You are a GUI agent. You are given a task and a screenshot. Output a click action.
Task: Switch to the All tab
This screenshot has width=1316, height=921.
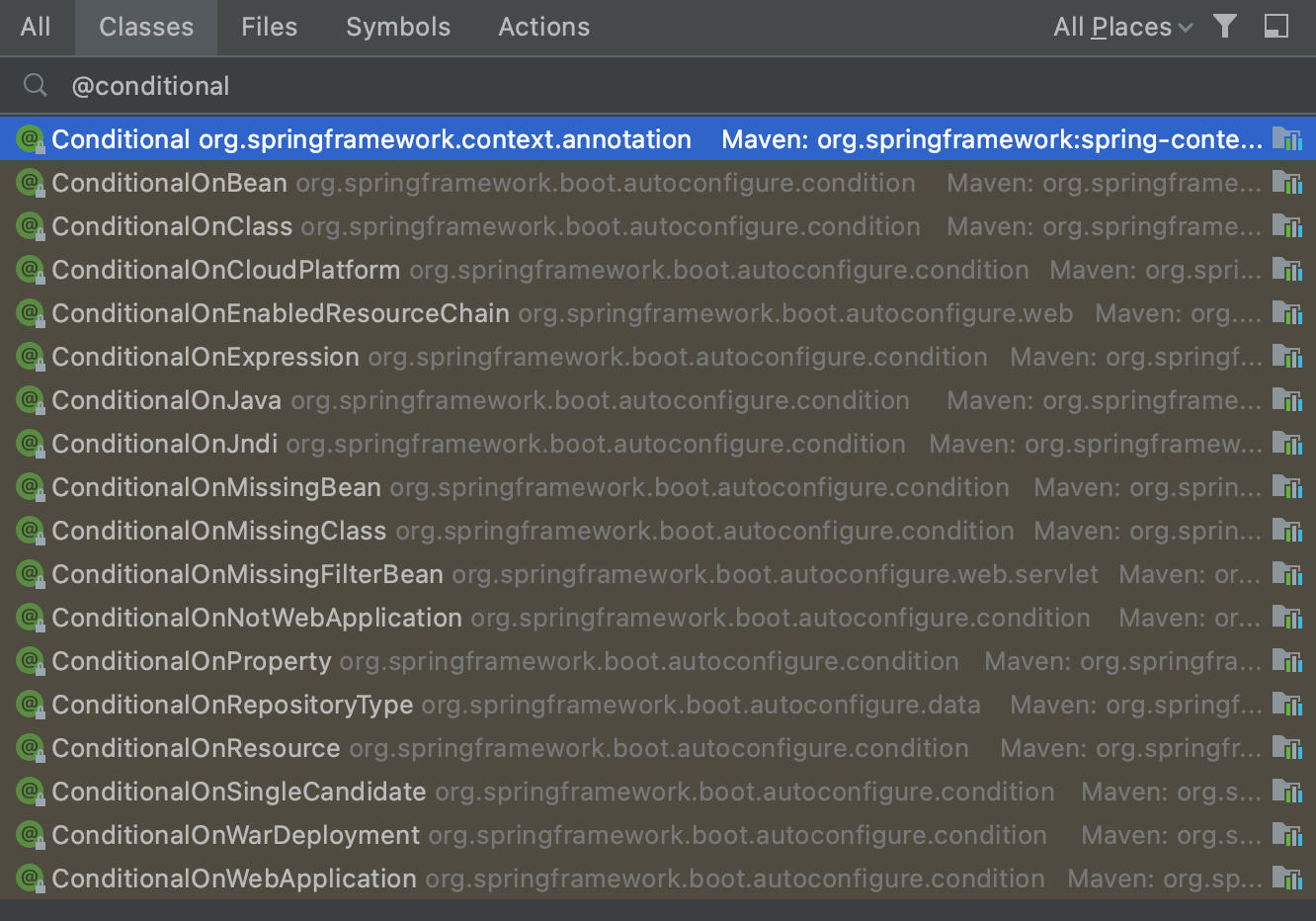tap(36, 27)
